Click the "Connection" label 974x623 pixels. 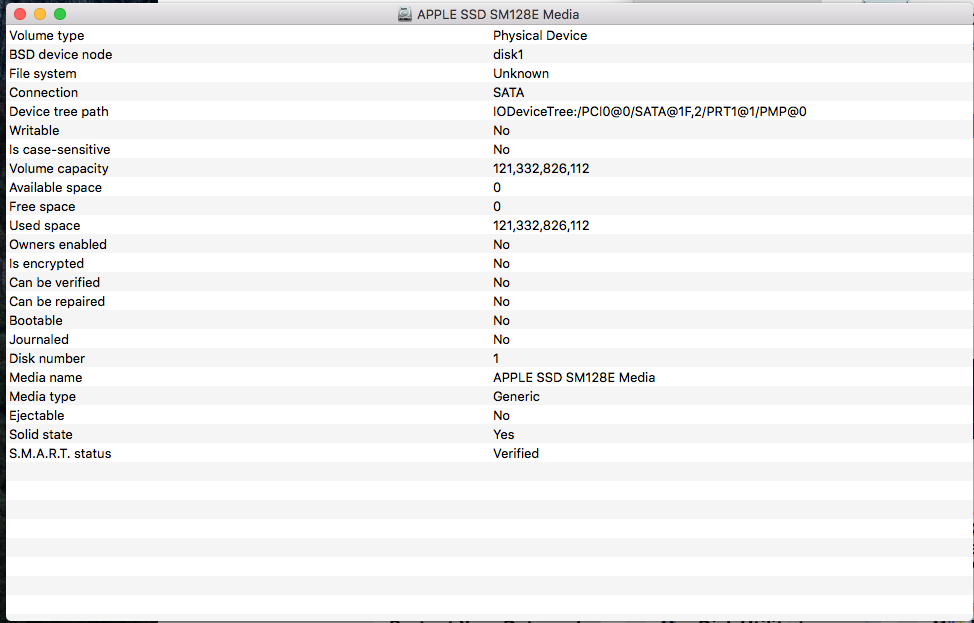click(x=43, y=93)
